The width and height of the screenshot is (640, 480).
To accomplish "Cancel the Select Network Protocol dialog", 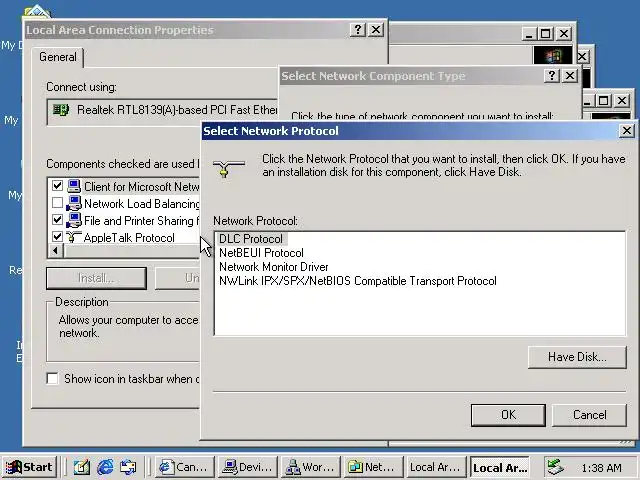I will [x=589, y=415].
